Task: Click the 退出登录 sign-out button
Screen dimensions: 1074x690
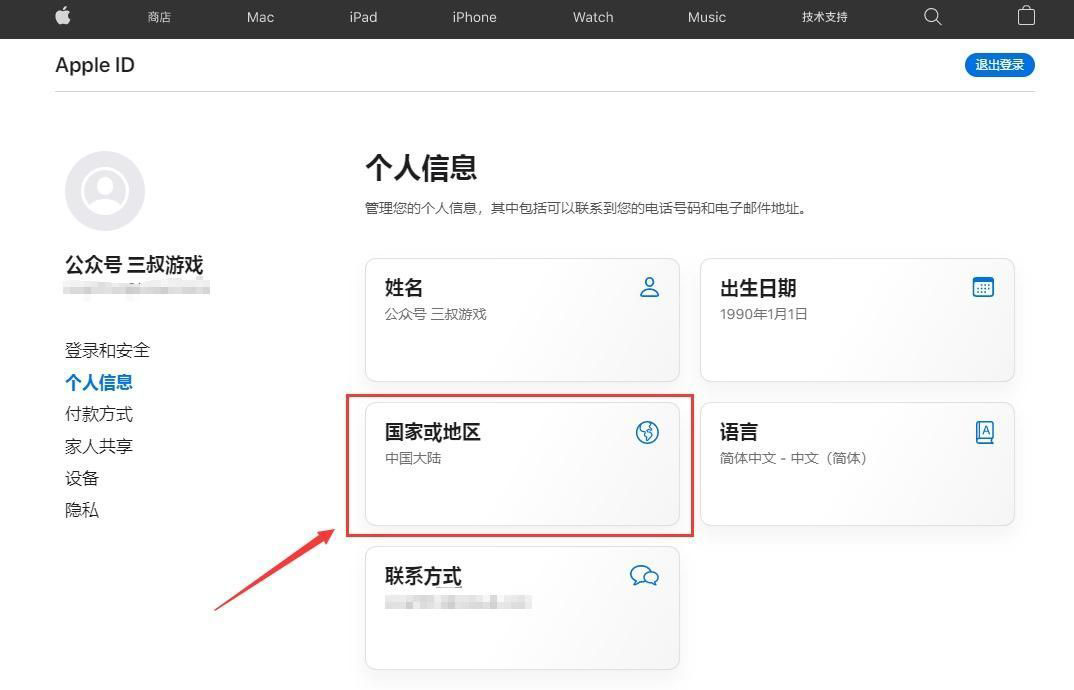Action: [999, 64]
